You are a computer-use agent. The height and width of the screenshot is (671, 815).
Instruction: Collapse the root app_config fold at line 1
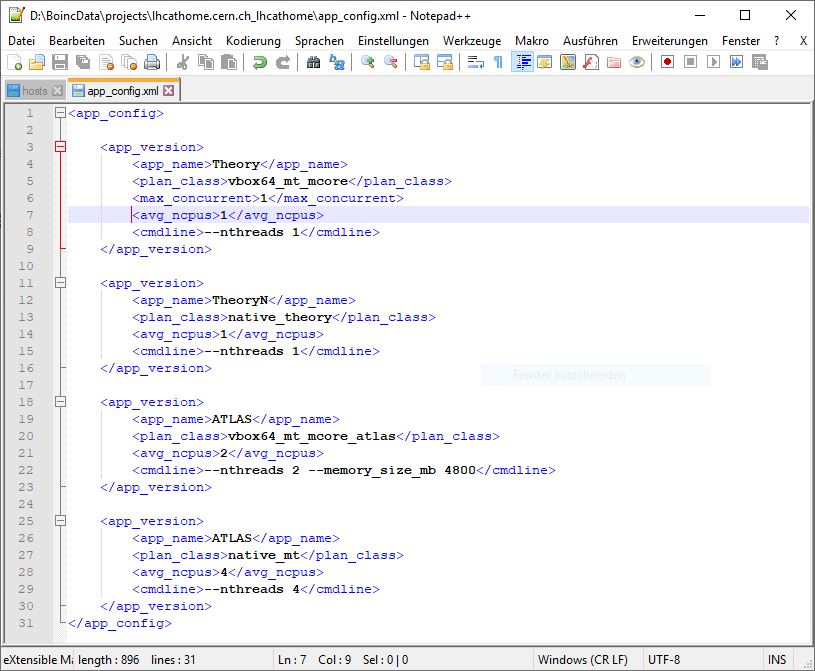(x=60, y=113)
